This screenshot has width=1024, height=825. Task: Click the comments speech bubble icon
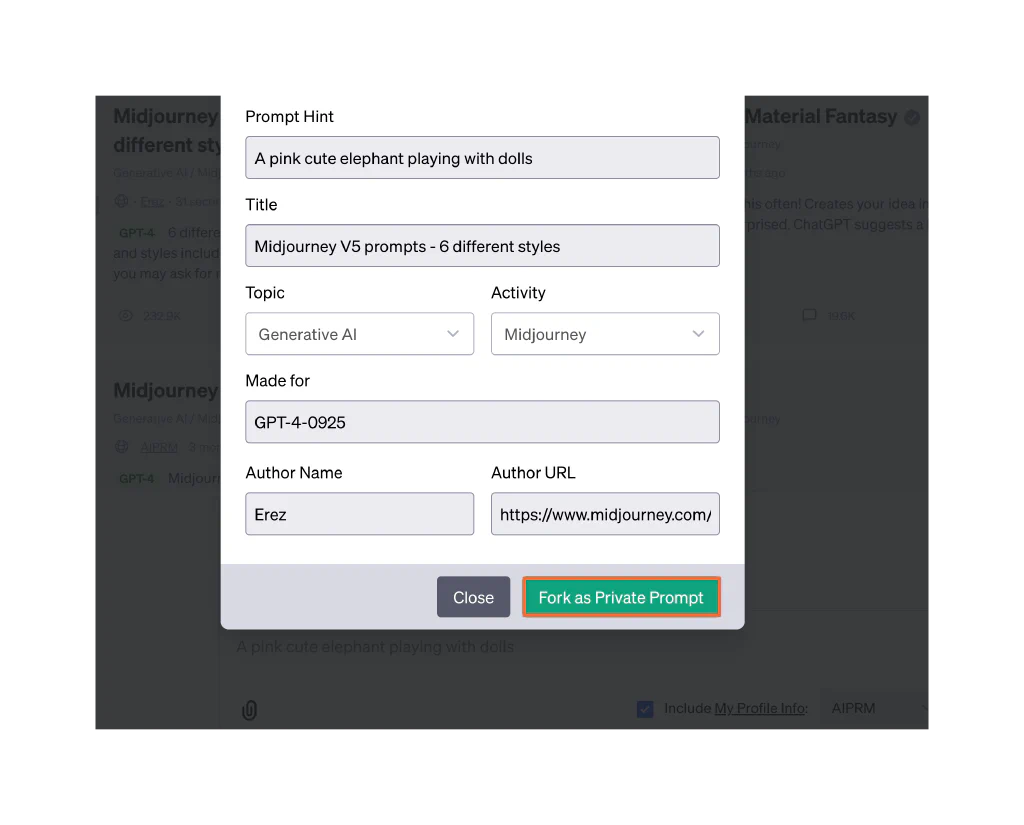tap(809, 316)
